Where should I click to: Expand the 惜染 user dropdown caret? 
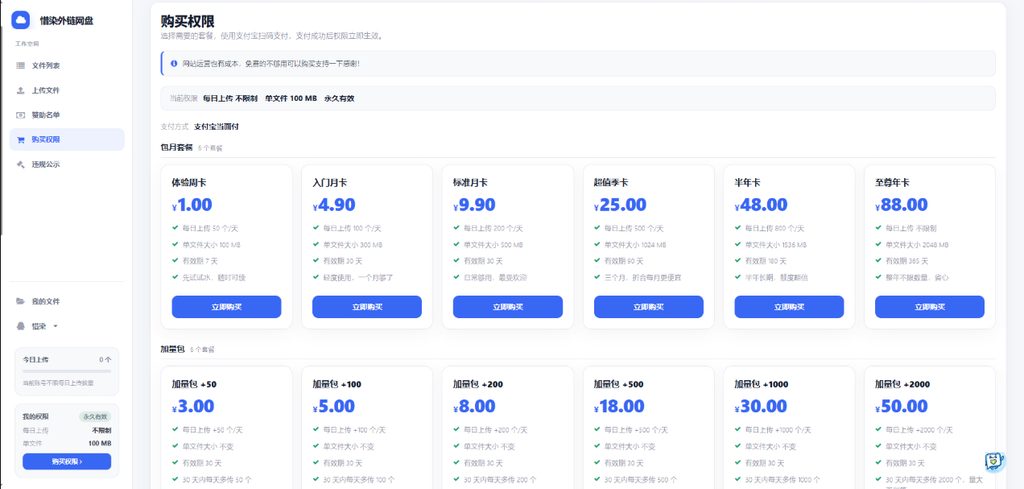click(x=55, y=326)
